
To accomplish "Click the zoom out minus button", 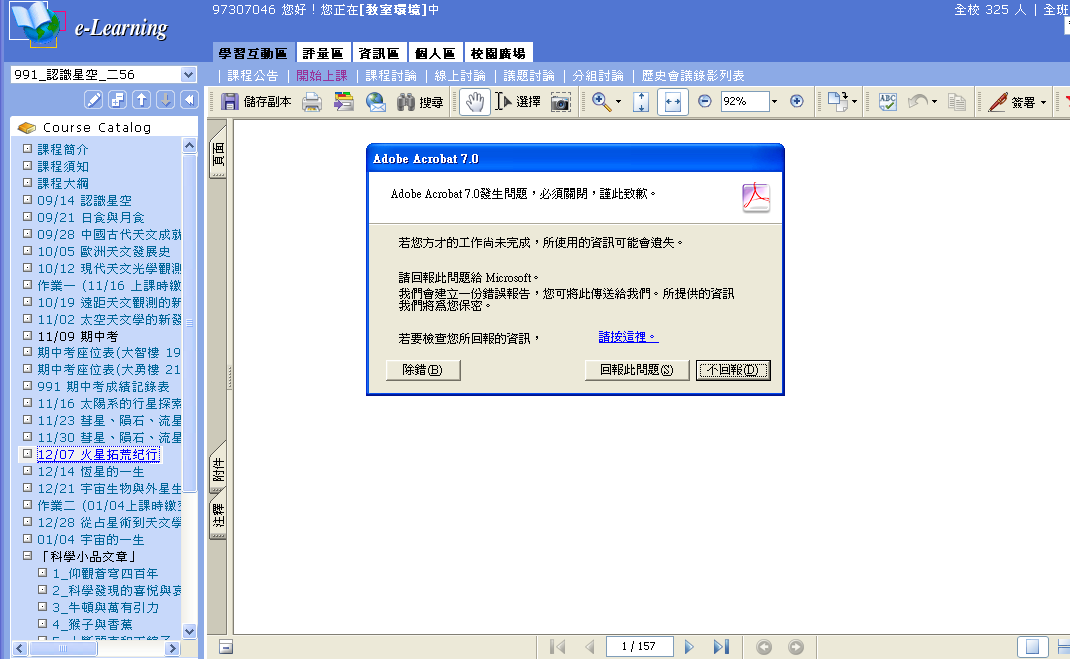I will (x=705, y=101).
